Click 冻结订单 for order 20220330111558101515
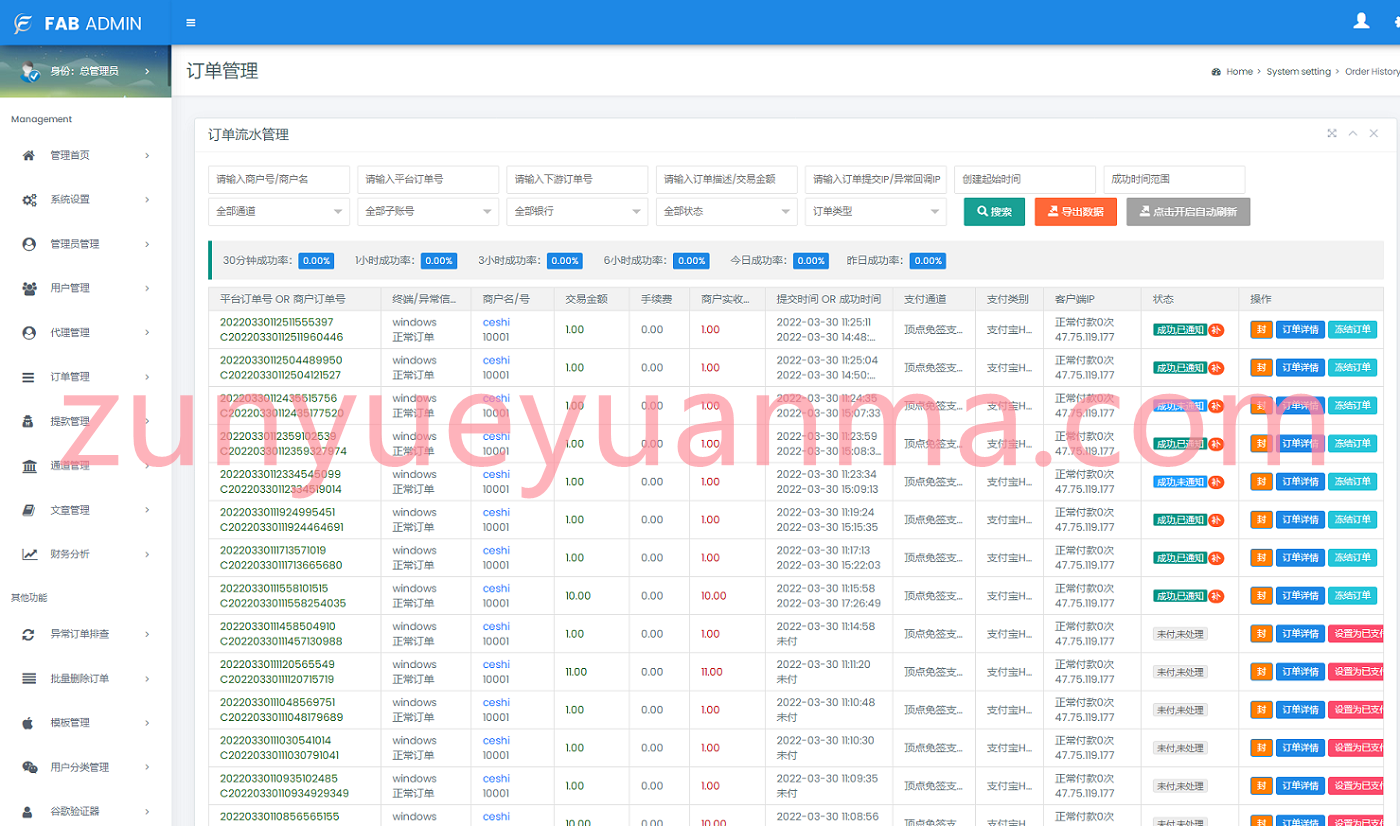 (1353, 596)
